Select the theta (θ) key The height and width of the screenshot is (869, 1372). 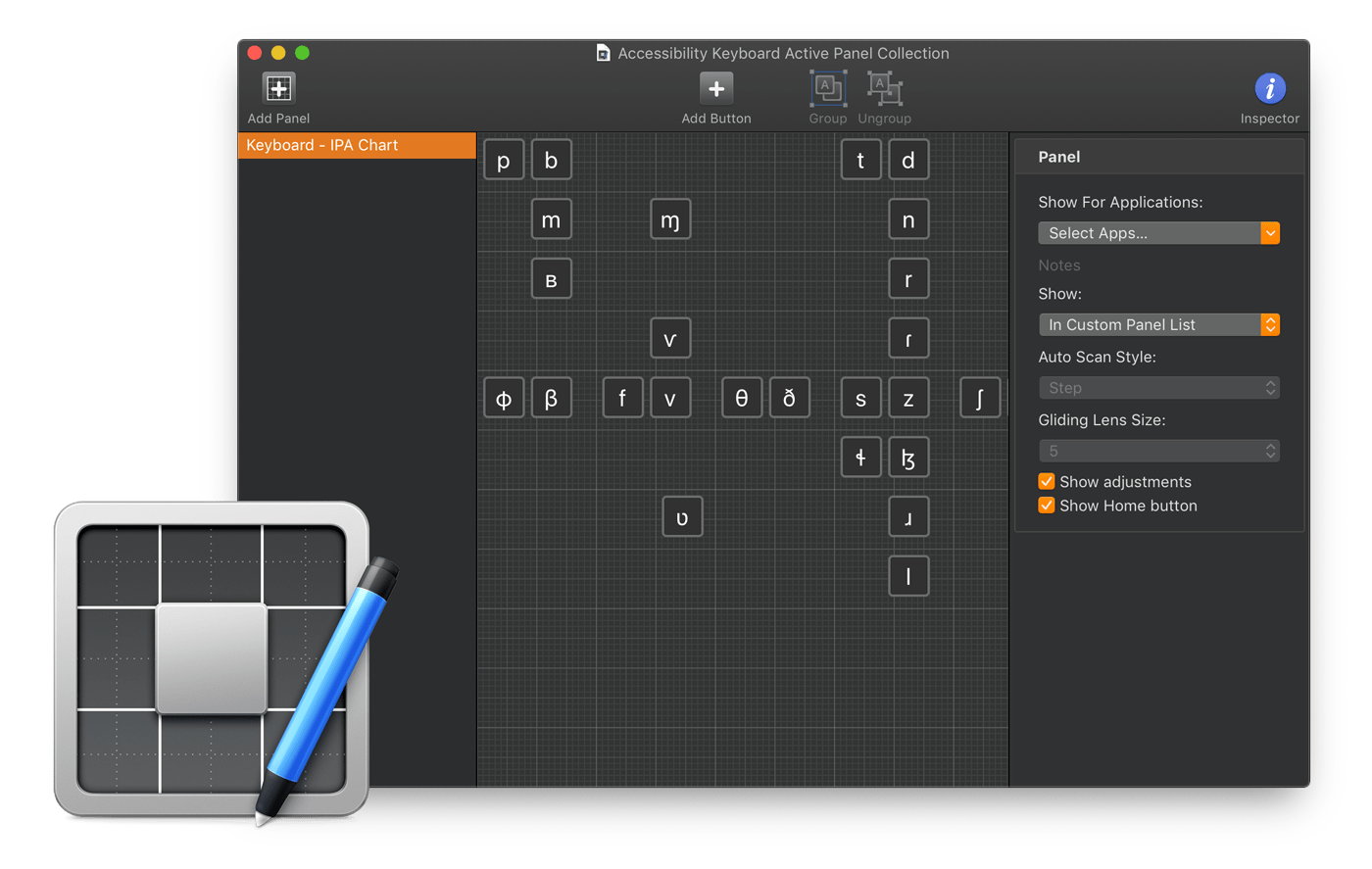coord(742,397)
